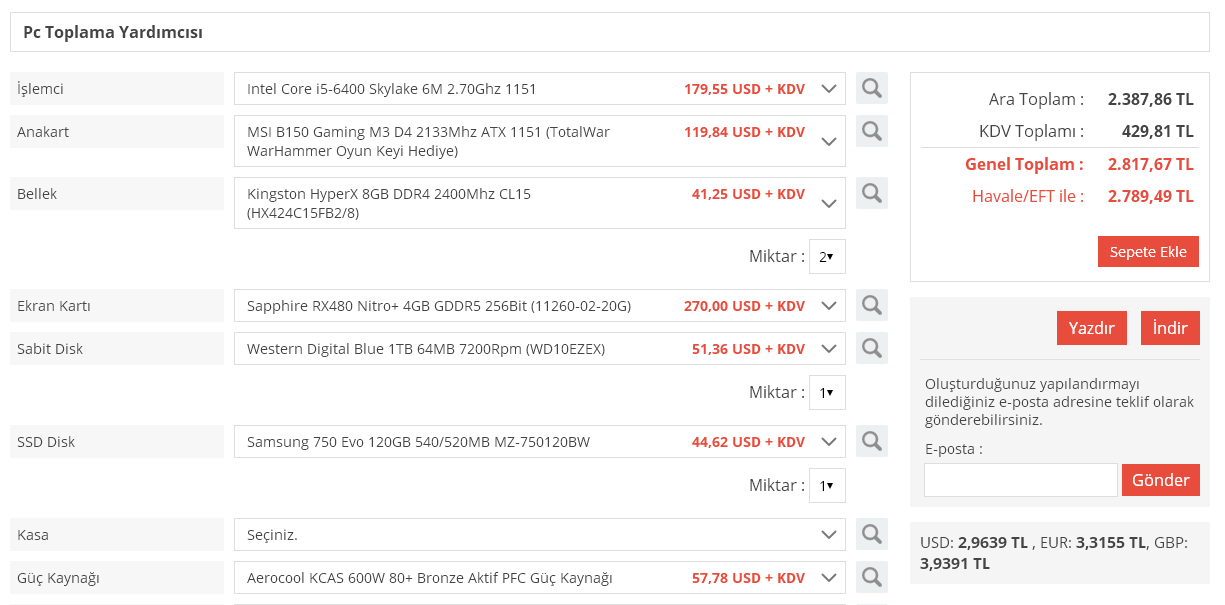Viewport: 1225px width, 605px height.
Task: Open the Intel Core i5-6400 processor dropdown
Action: (540, 89)
